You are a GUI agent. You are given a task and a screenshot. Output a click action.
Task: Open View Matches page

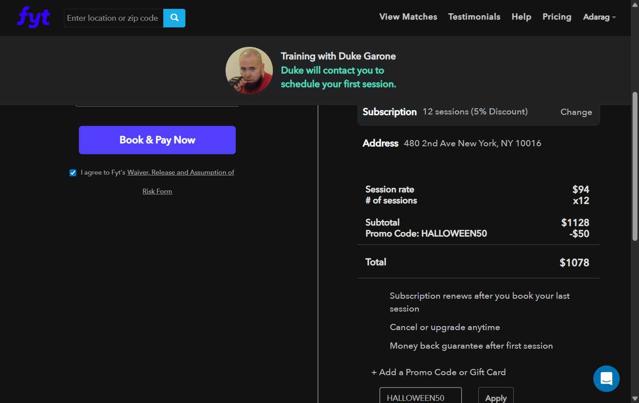(x=408, y=17)
